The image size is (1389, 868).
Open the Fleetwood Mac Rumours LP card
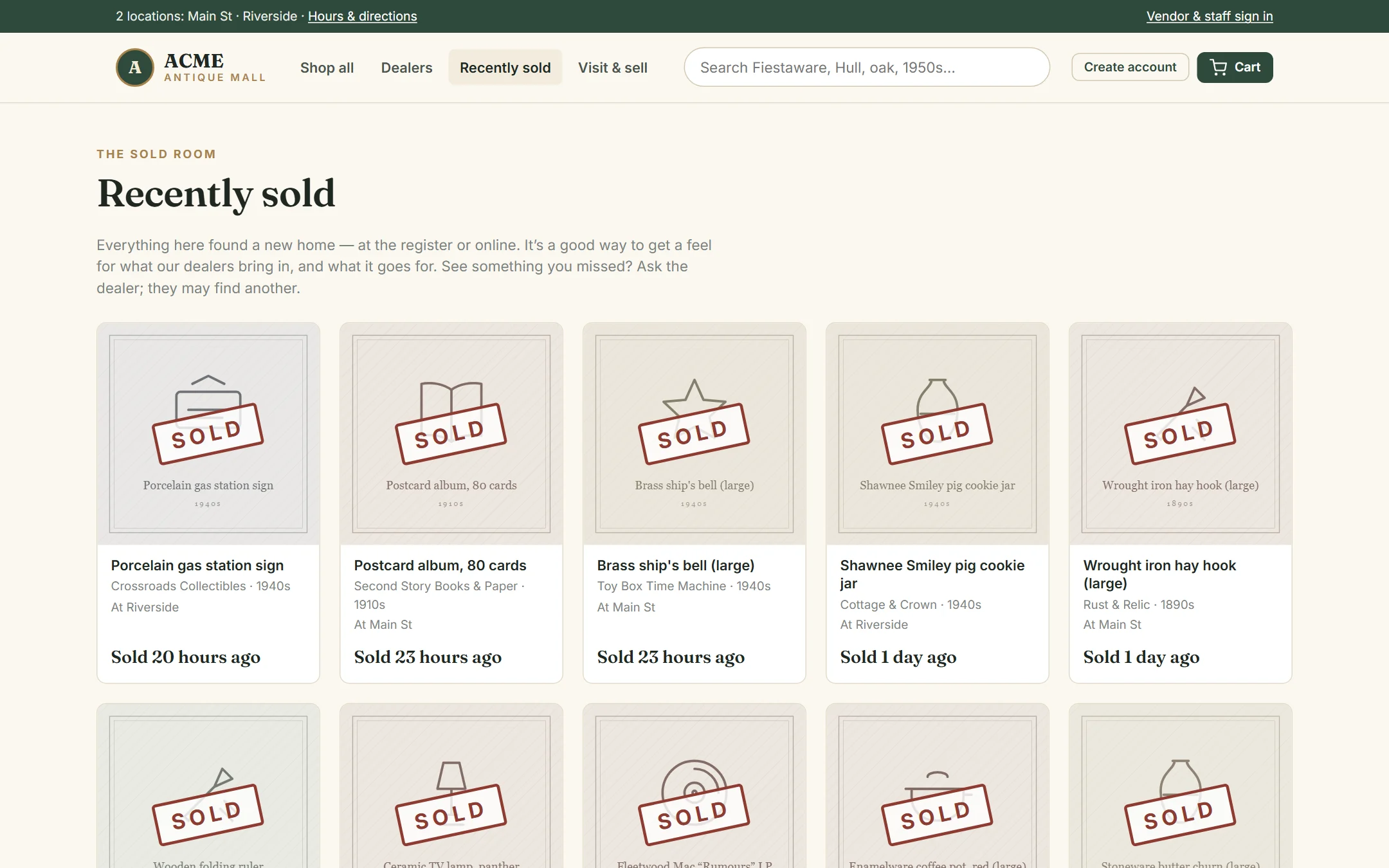694,786
